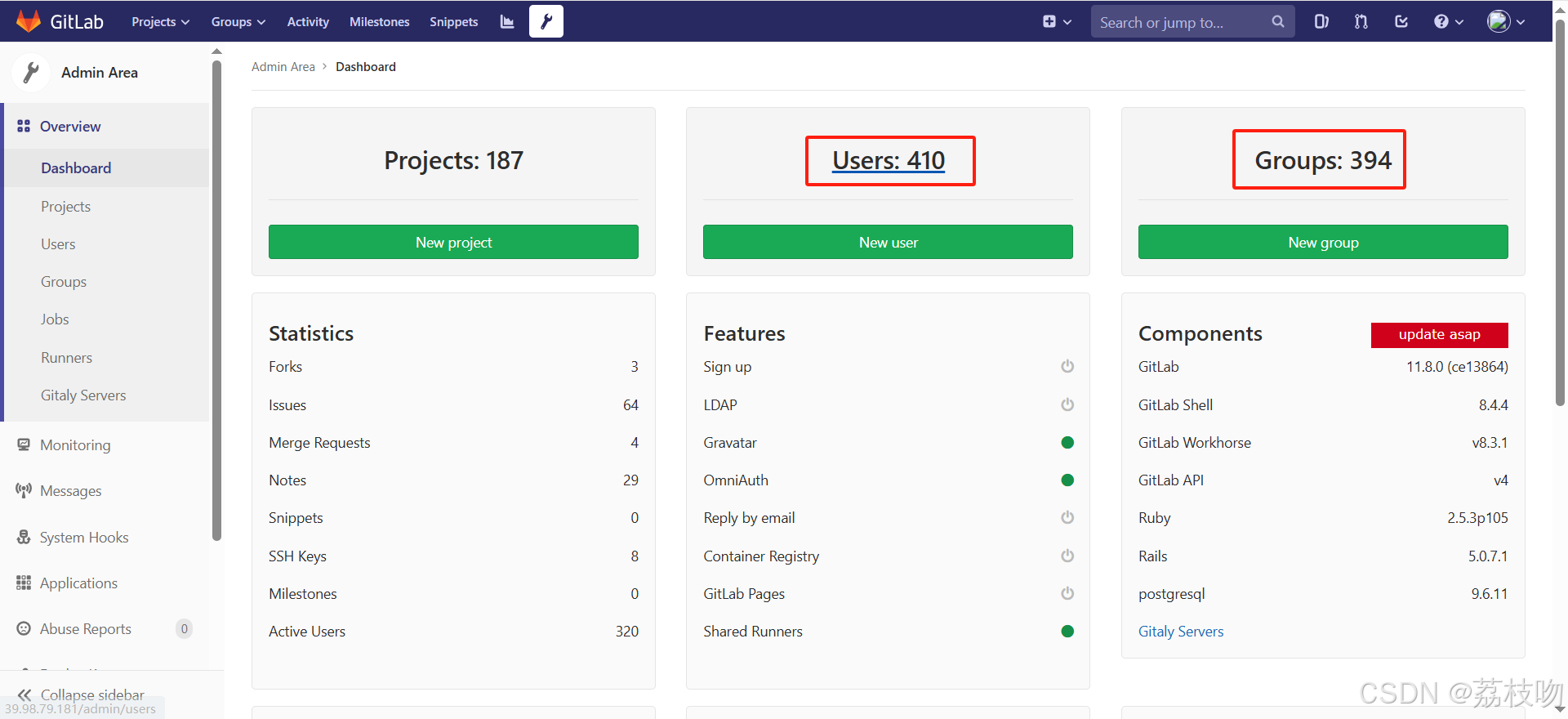Click the Issues count 64
The image size is (1568, 719).
click(630, 405)
